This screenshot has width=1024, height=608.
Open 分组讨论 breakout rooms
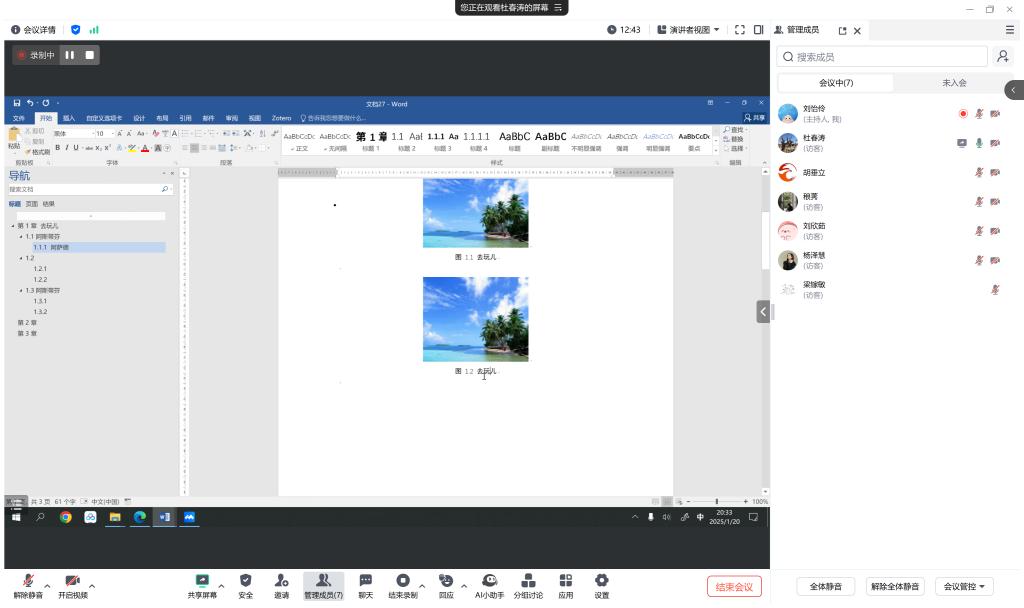click(528, 581)
